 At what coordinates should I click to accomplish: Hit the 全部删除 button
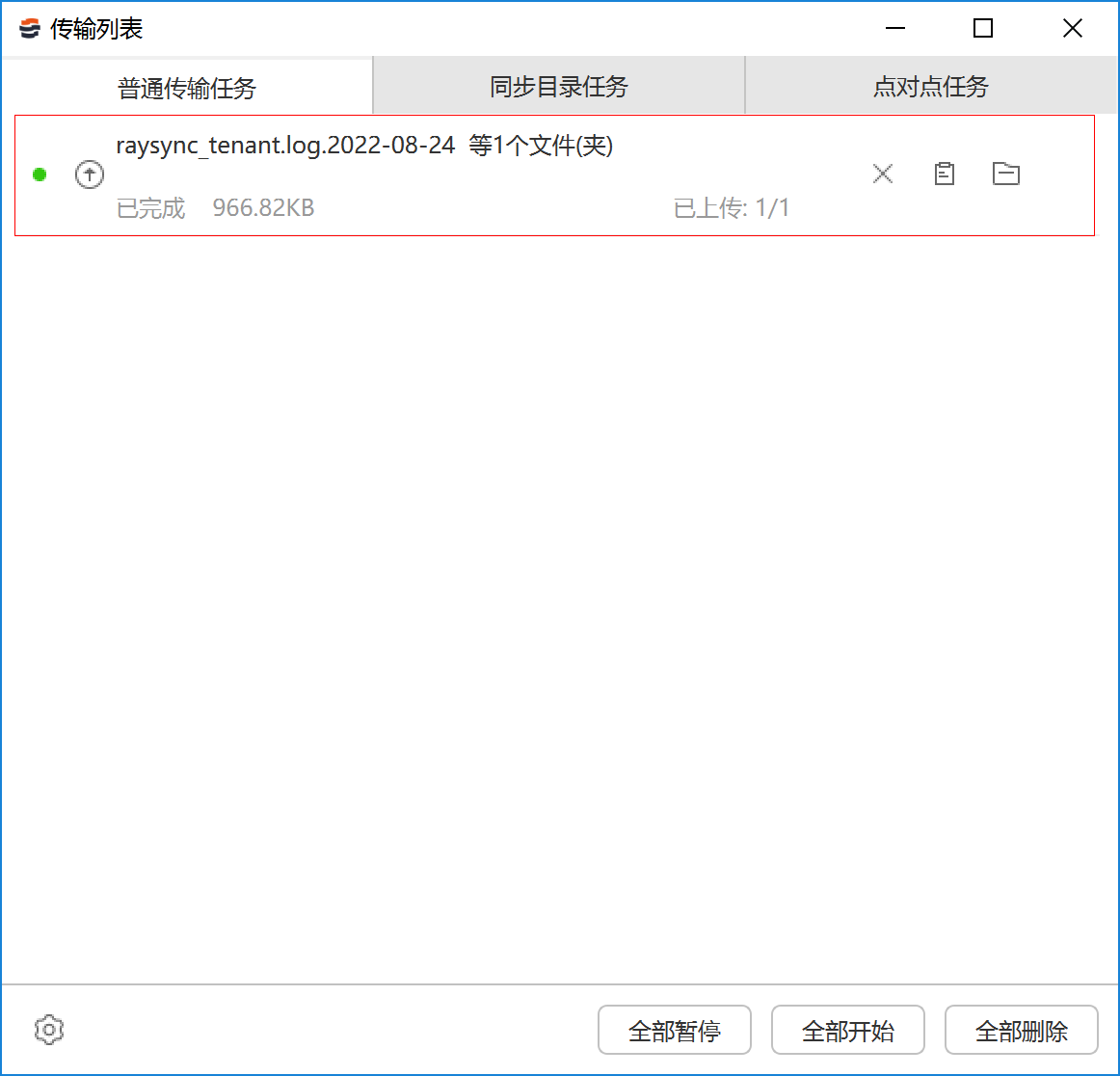click(x=1022, y=1031)
